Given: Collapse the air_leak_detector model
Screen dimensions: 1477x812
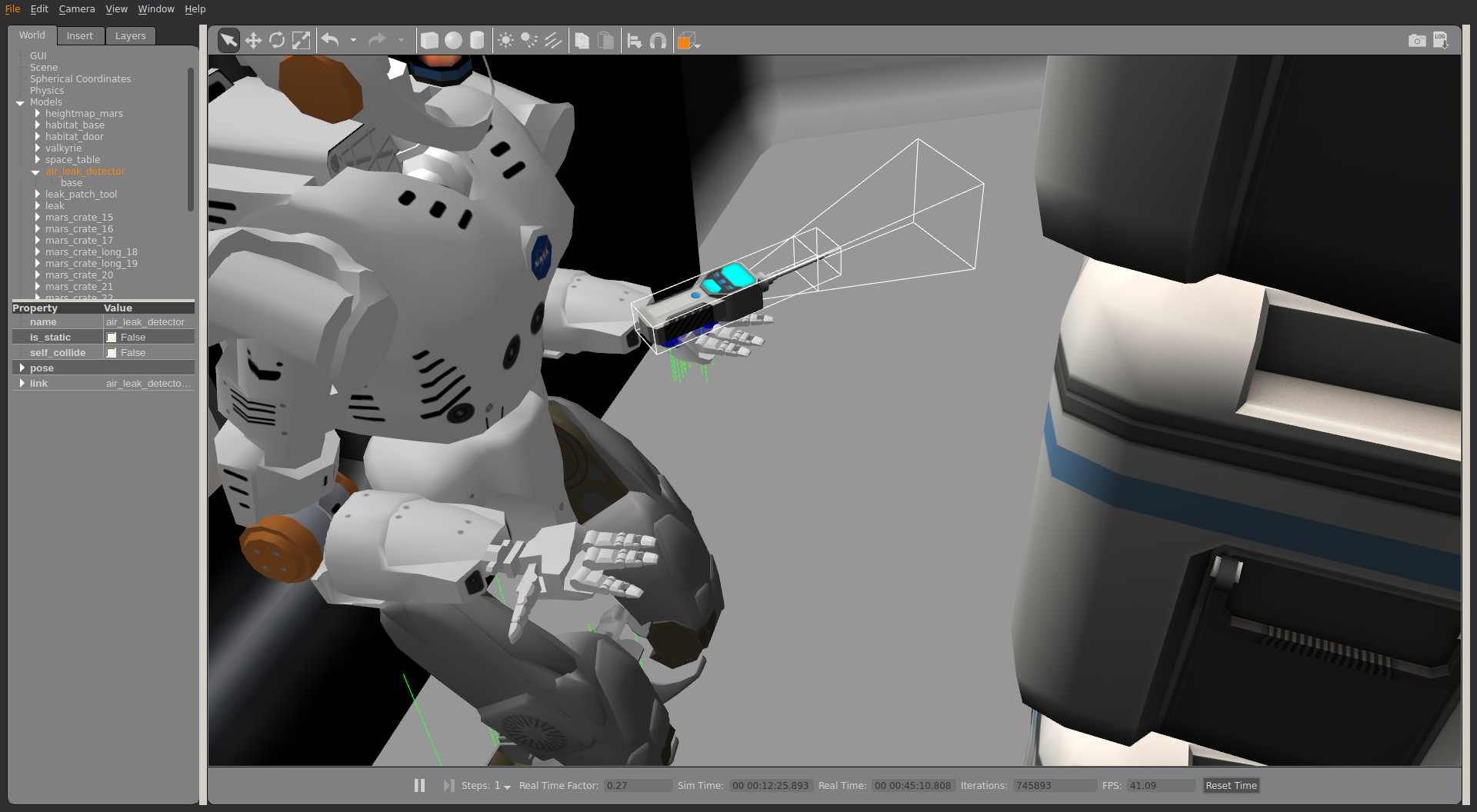Looking at the screenshot, I should tap(35, 172).
